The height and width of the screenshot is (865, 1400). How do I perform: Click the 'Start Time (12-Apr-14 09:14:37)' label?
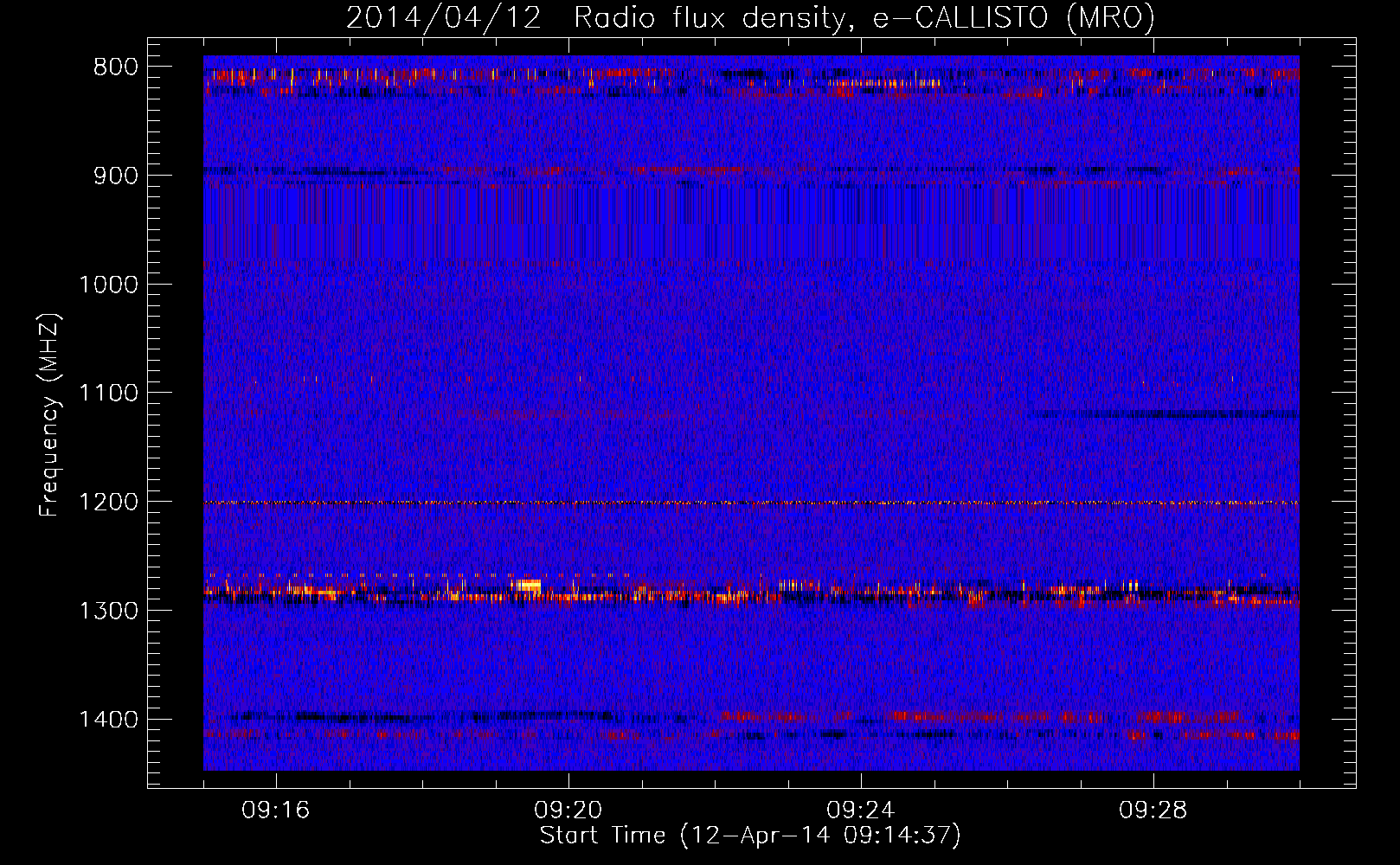750,836
